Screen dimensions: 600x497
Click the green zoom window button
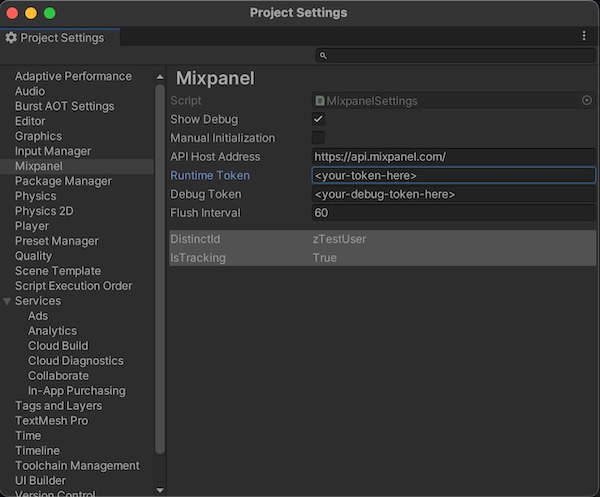click(50, 13)
